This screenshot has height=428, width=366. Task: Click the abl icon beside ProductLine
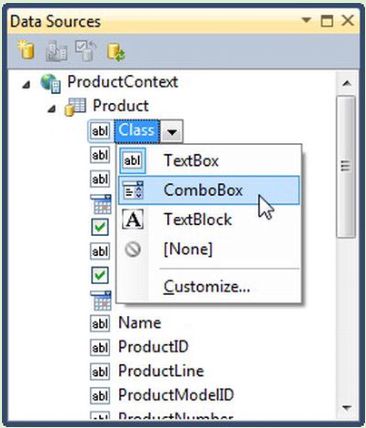point(100,371)
